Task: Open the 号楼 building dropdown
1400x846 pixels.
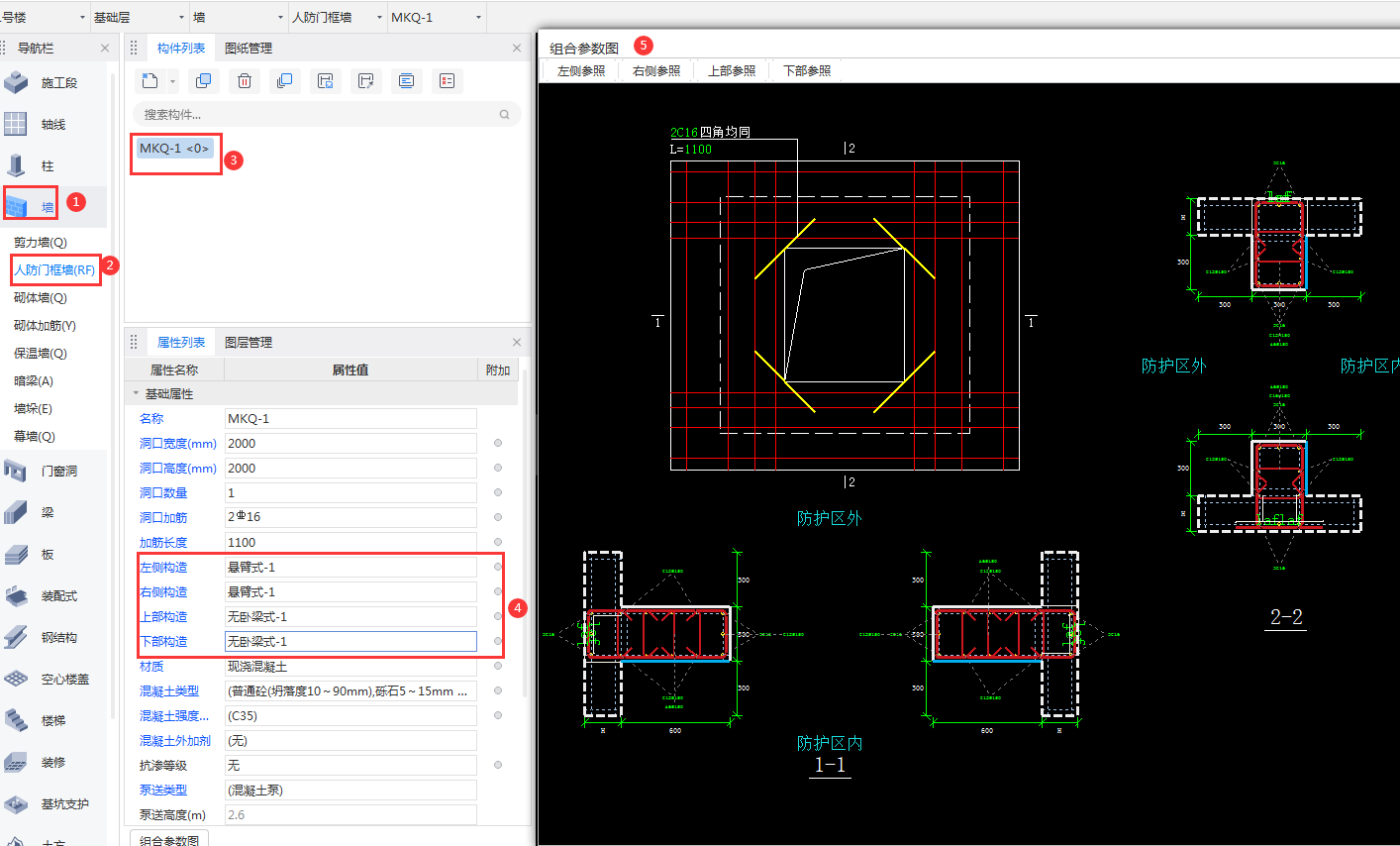Action: pyautogui.click(x=44, y=17)
